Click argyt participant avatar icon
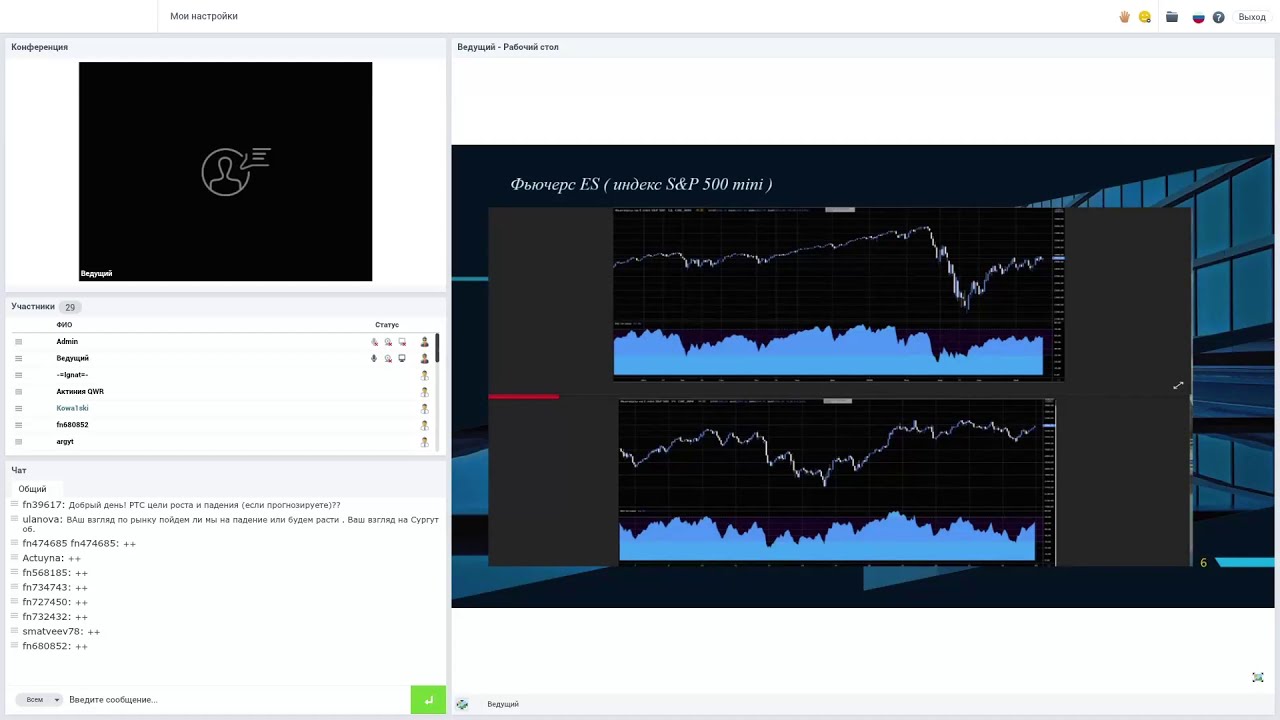Image resolution: width=1280 pixels, height=720 pixels. pyautogui.click(x=424, y=442)
